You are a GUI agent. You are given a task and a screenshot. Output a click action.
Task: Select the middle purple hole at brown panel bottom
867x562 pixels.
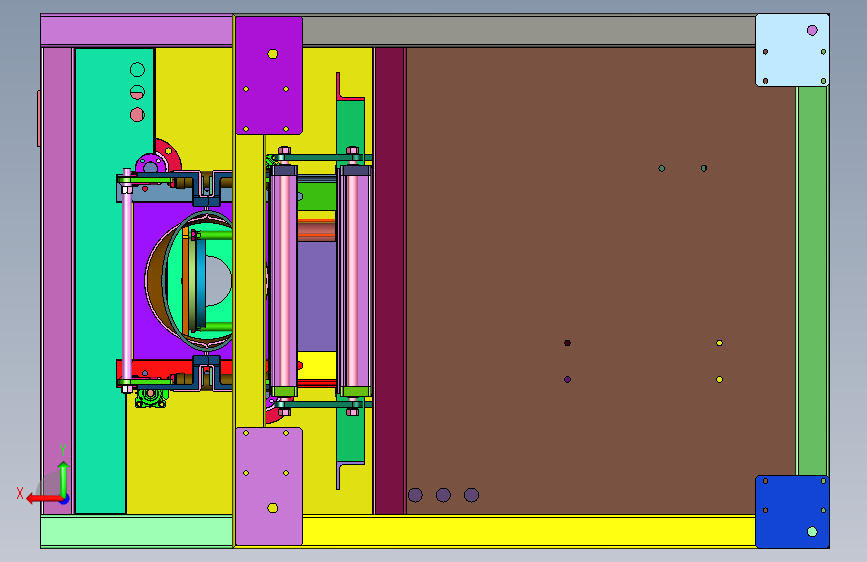443,495
